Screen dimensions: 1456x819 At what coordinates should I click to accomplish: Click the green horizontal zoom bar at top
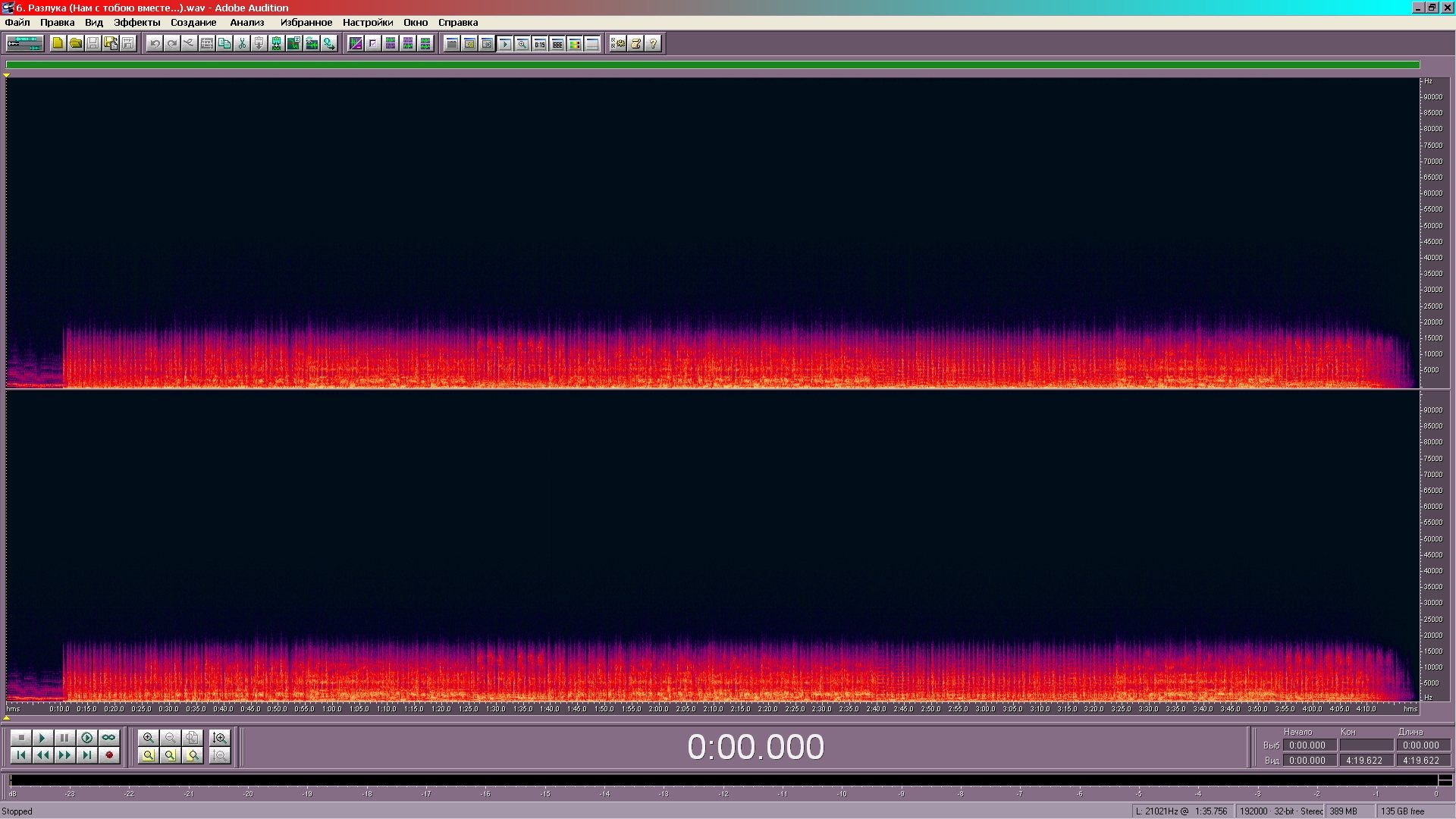(713, 65)
